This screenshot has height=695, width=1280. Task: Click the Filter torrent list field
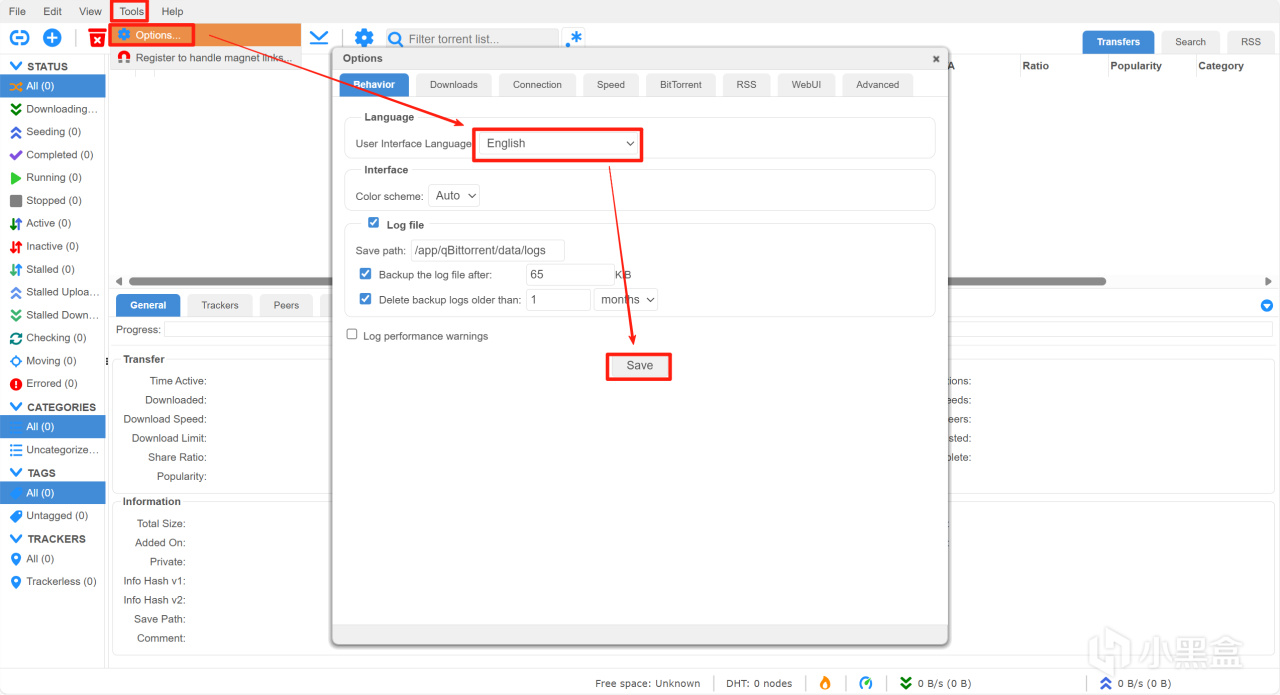[x=472, y=39]
